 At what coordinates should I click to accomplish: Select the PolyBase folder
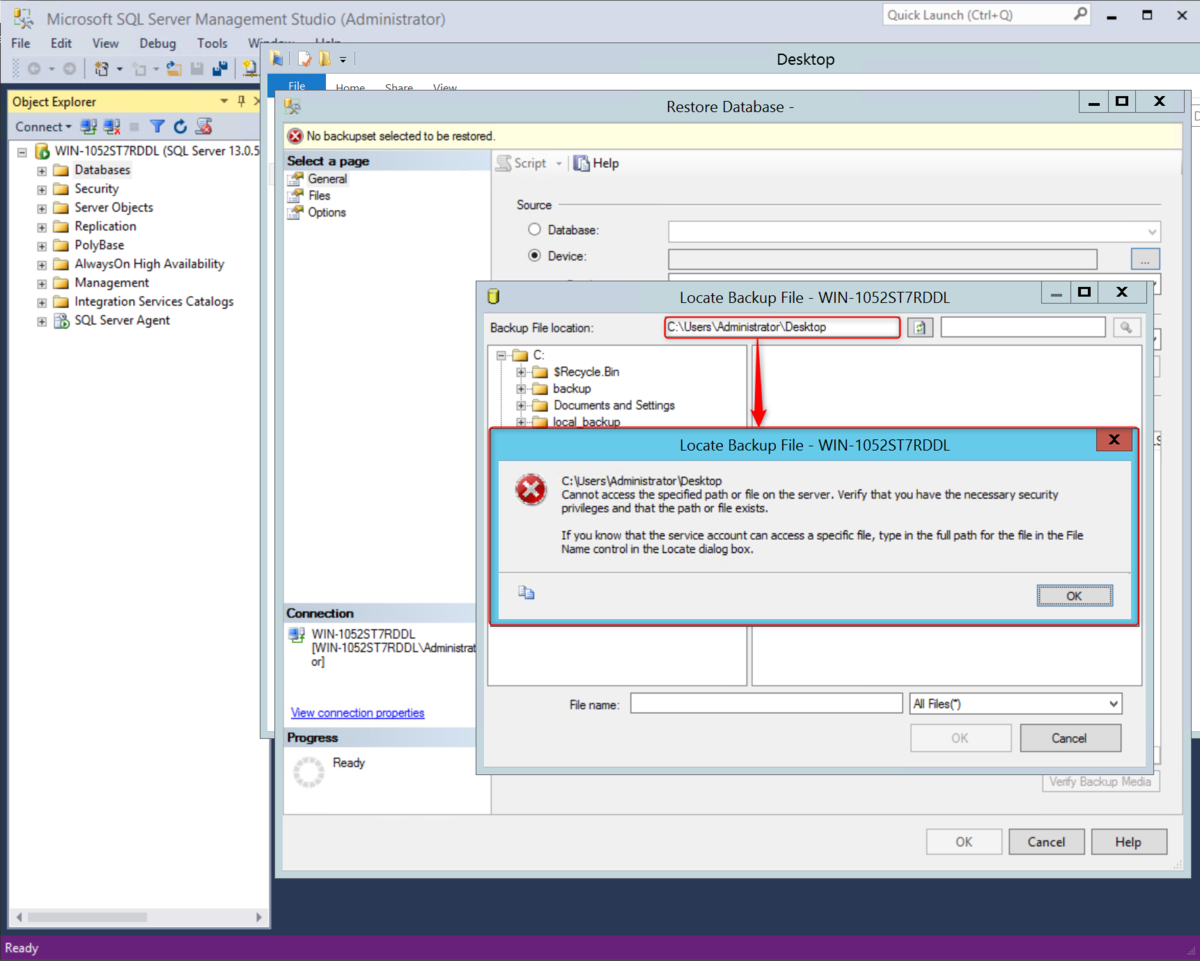pyautogui.click(x=99, y=245)
